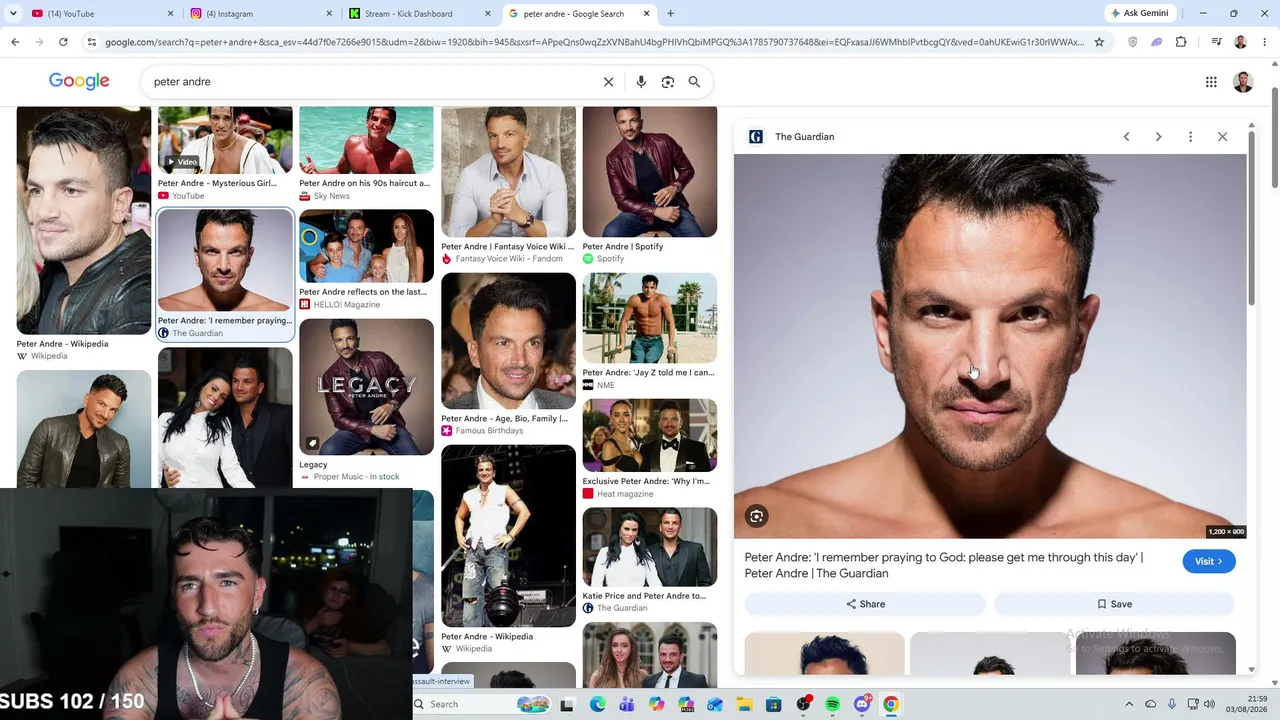The width and height of the screenshot is (1280, 720).
Task: Bookmark this page with the star
Action: click(x=1099, y=42)
